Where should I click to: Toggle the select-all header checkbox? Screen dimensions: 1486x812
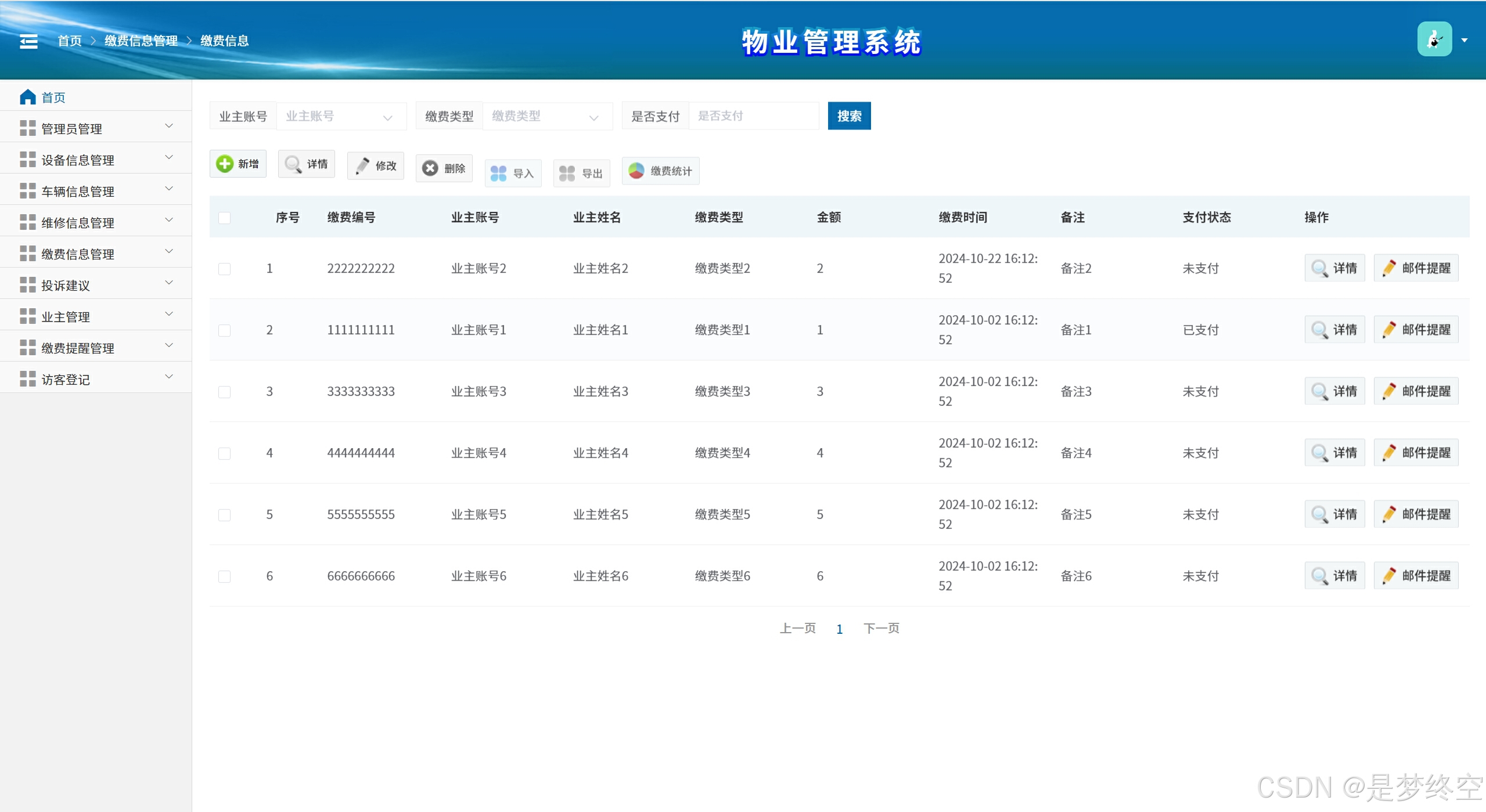tap(224, 218)
